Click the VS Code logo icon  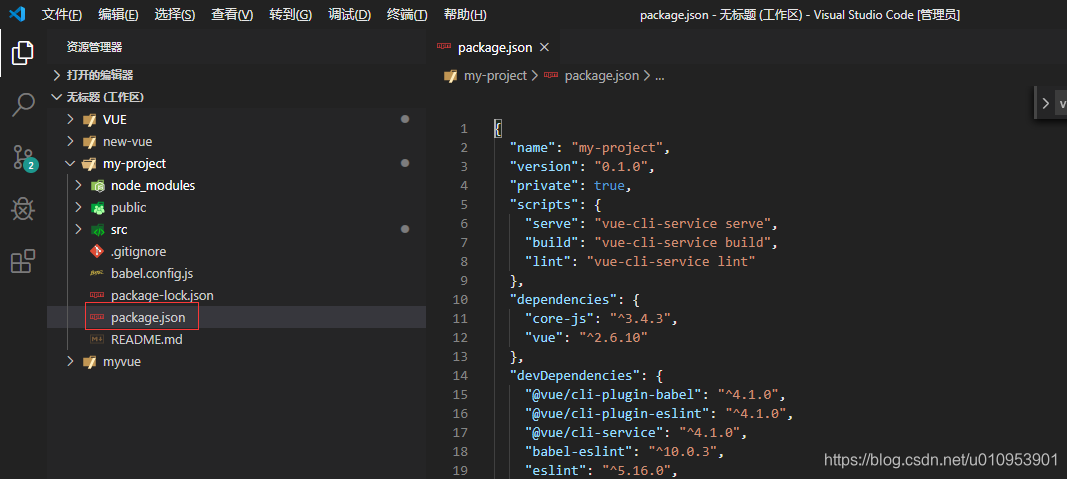click(17, 14)
